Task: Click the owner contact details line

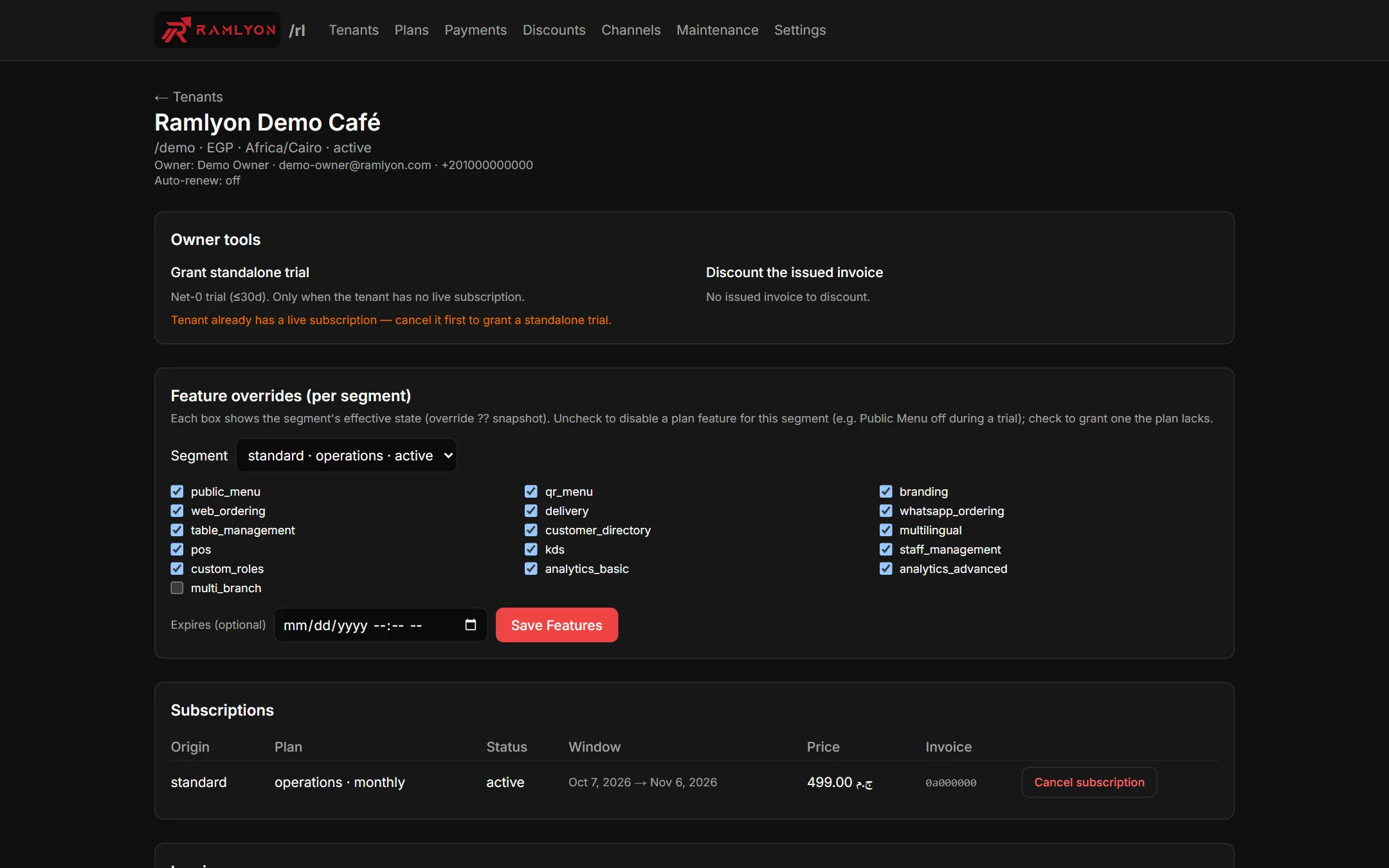Action: tap(343, 165)
